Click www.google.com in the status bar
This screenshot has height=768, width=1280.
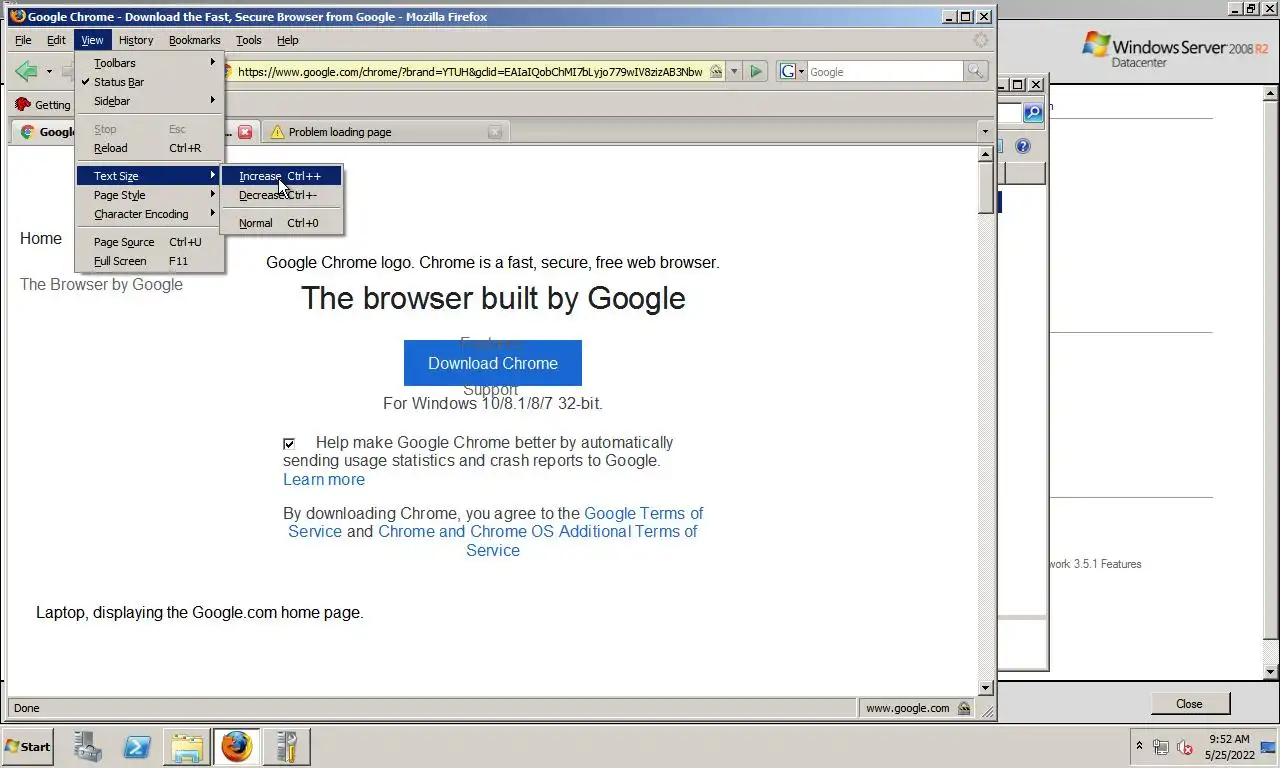[907, 708]
